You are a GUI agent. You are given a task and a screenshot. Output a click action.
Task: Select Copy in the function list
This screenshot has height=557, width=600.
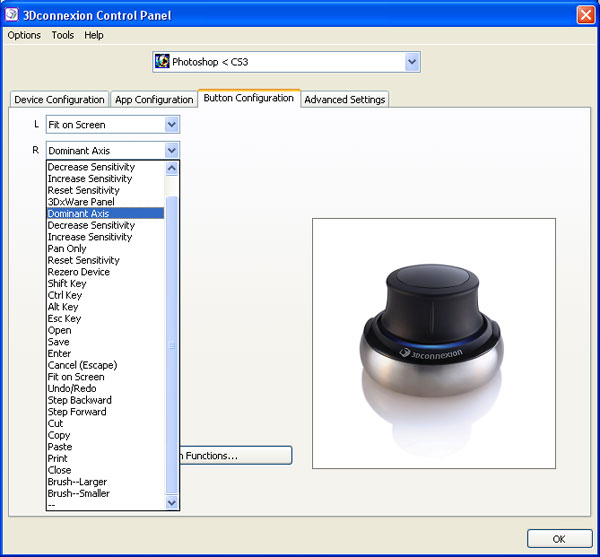coord(105,435)
